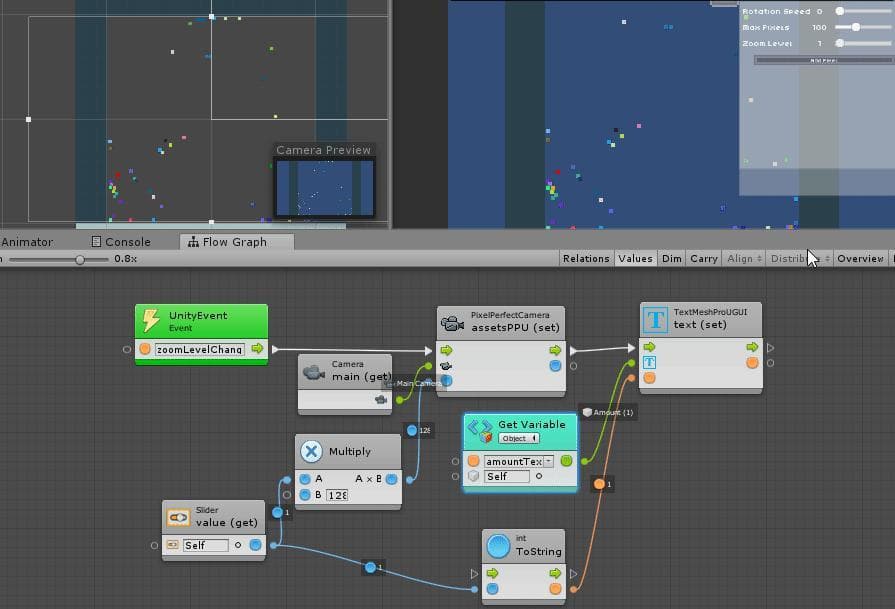Select the Flow Graph tab
Image resolution: width=895 pixels, height=609 pixels.
coord(236,242)
